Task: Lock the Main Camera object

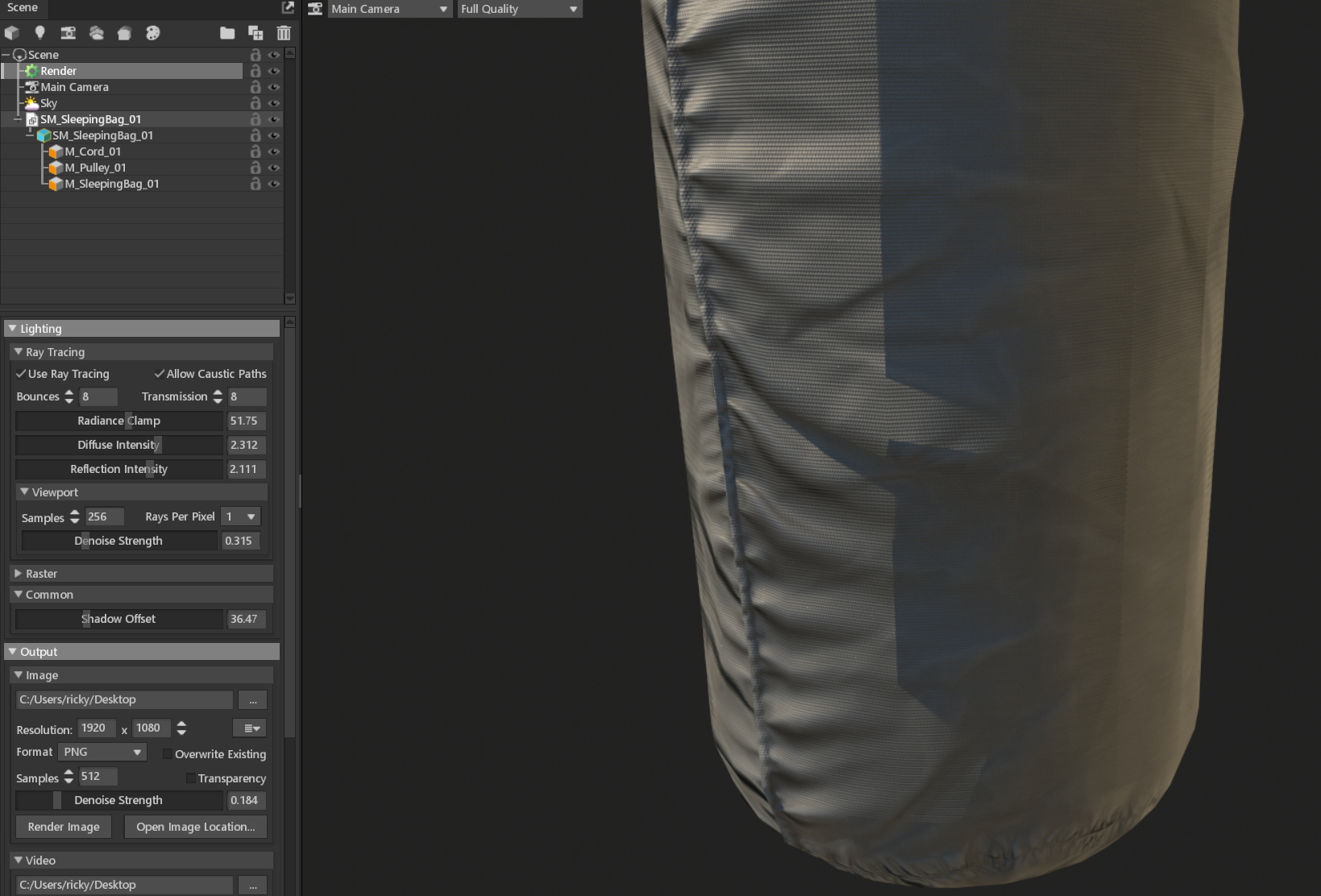Action: pos(255,87)
